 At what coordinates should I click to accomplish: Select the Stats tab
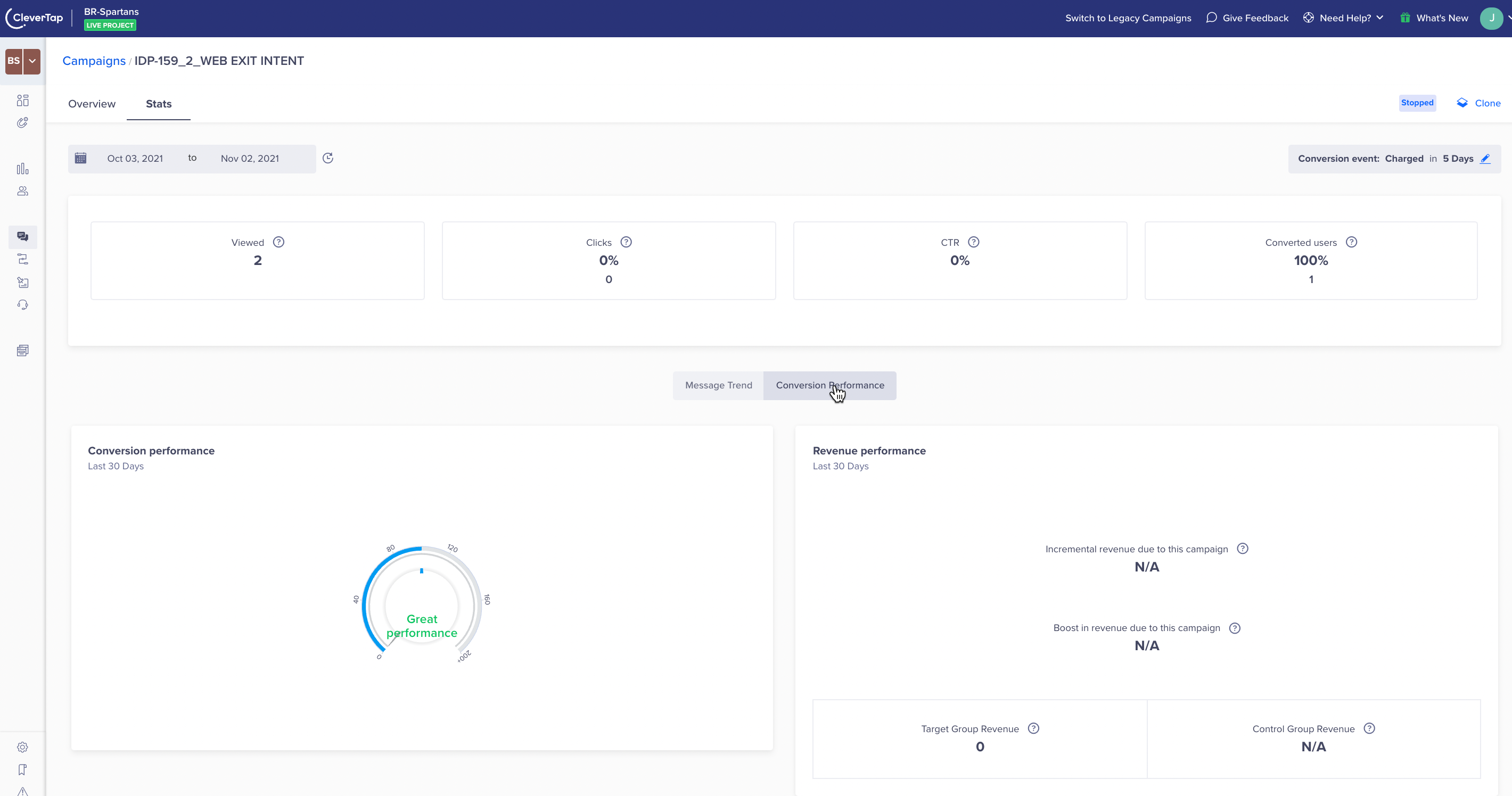(x=159, y=104)
